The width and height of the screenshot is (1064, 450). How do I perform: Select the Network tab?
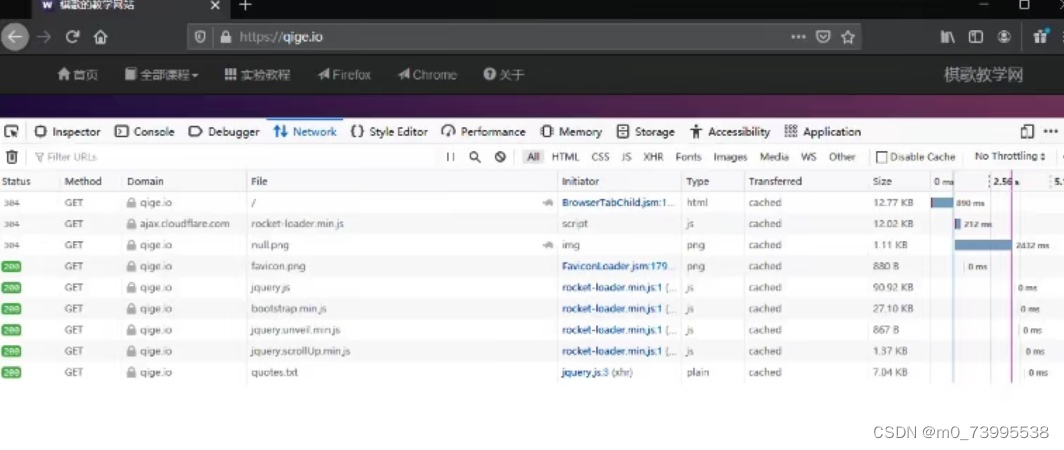[305, 132]
